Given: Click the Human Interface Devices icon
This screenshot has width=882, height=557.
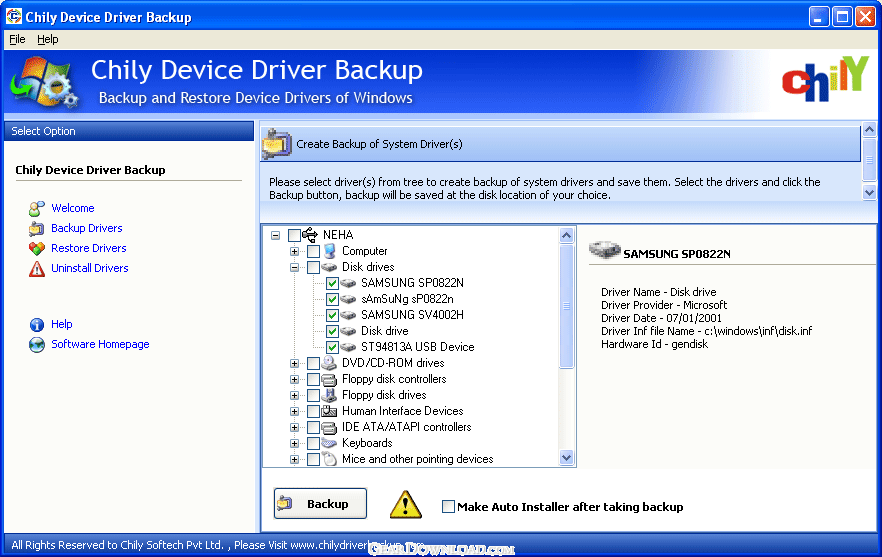Looking at the screenshot, I should point(329,411).
